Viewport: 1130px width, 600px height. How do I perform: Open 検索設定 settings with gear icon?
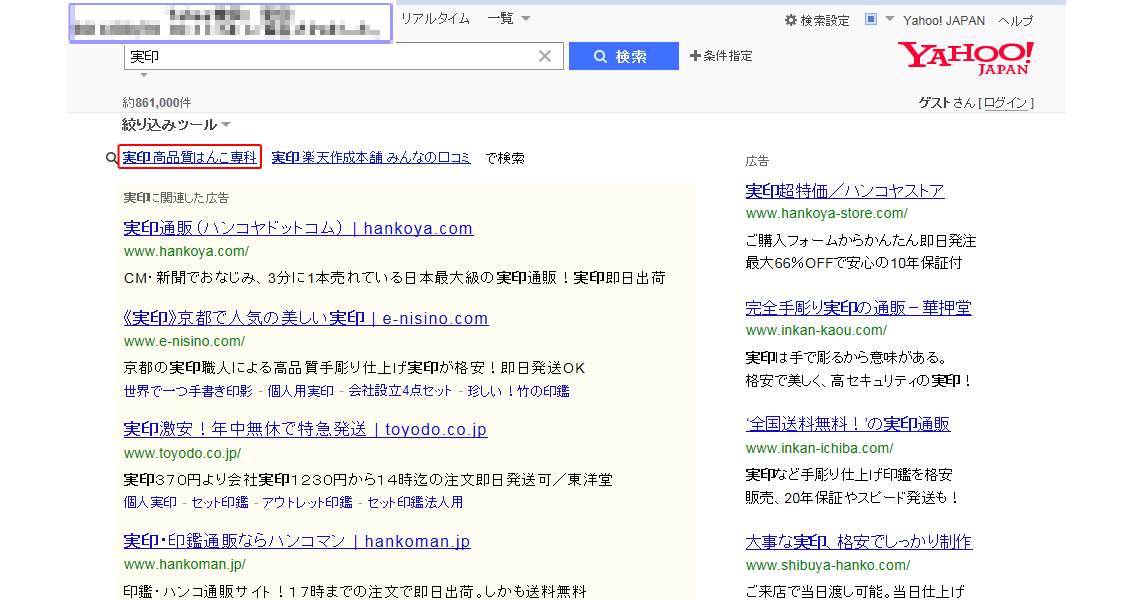pos(817,20)
